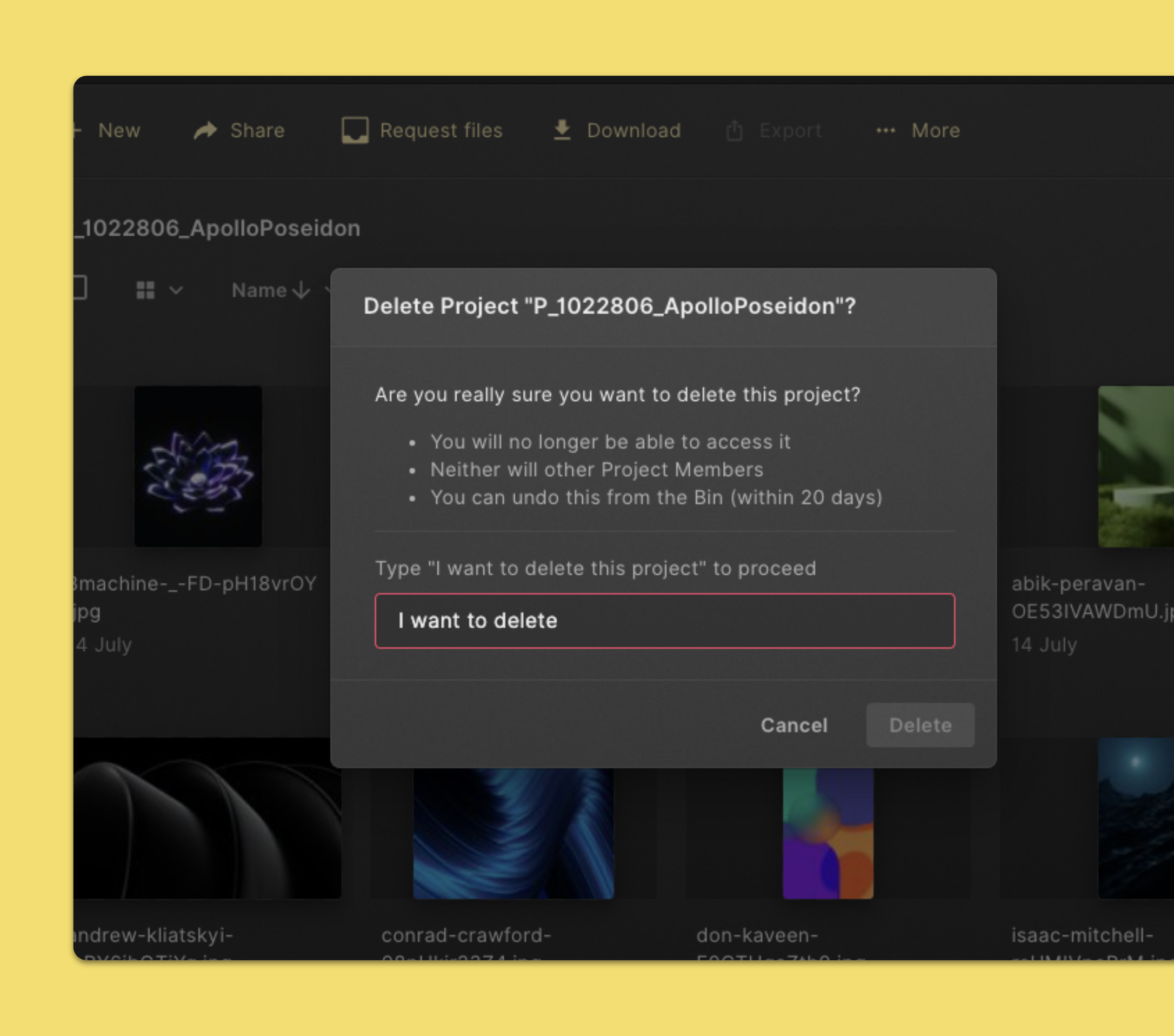
Task: Open the More menu label
Action: tap(936, 130)
